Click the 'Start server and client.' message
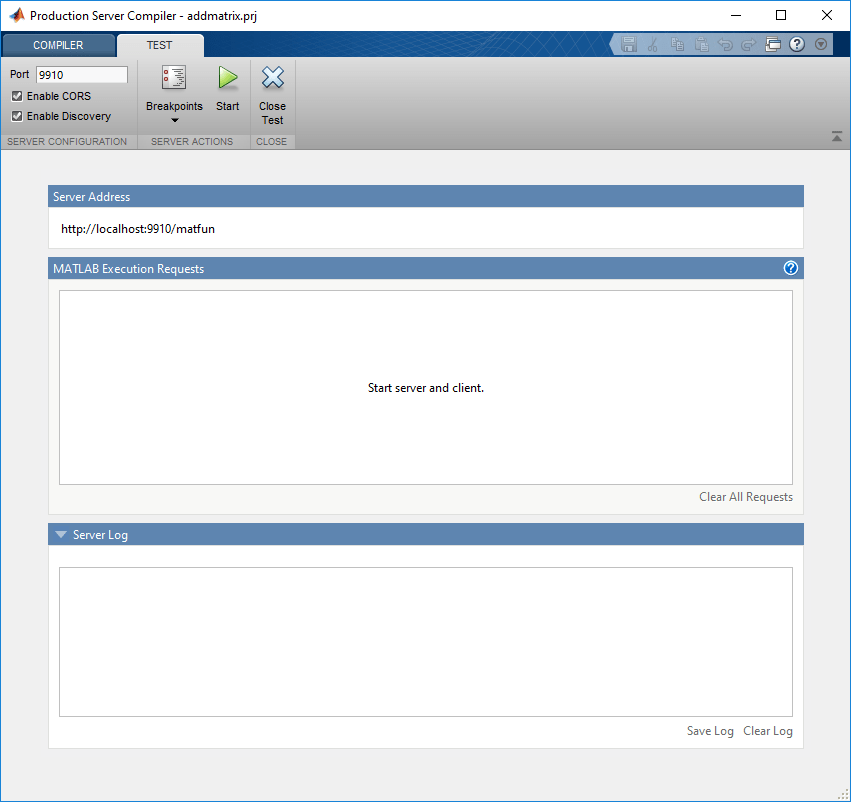 (x=426, y=388)
